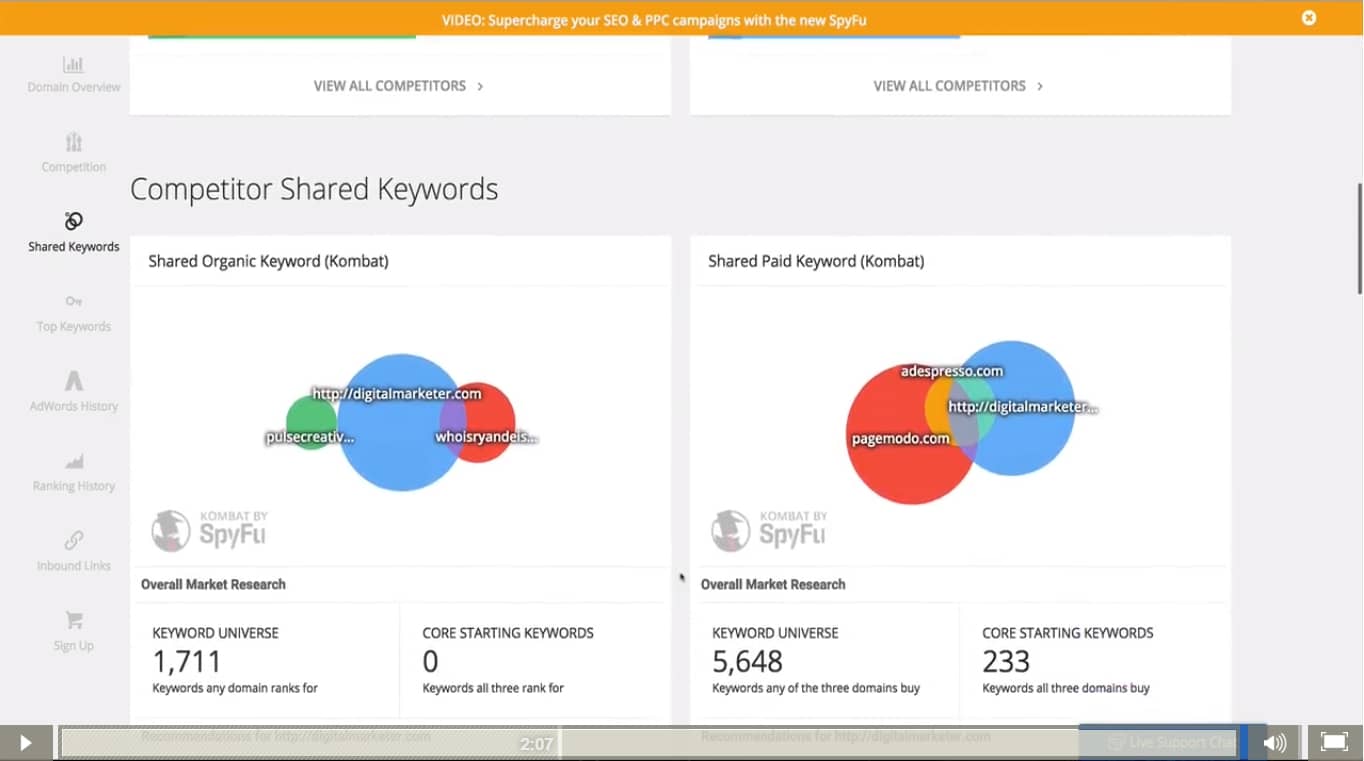The image size is (1364, 761).
Task: Enter fullscreen video mode
Action: pyautogui.click(x=1335, y=742)
